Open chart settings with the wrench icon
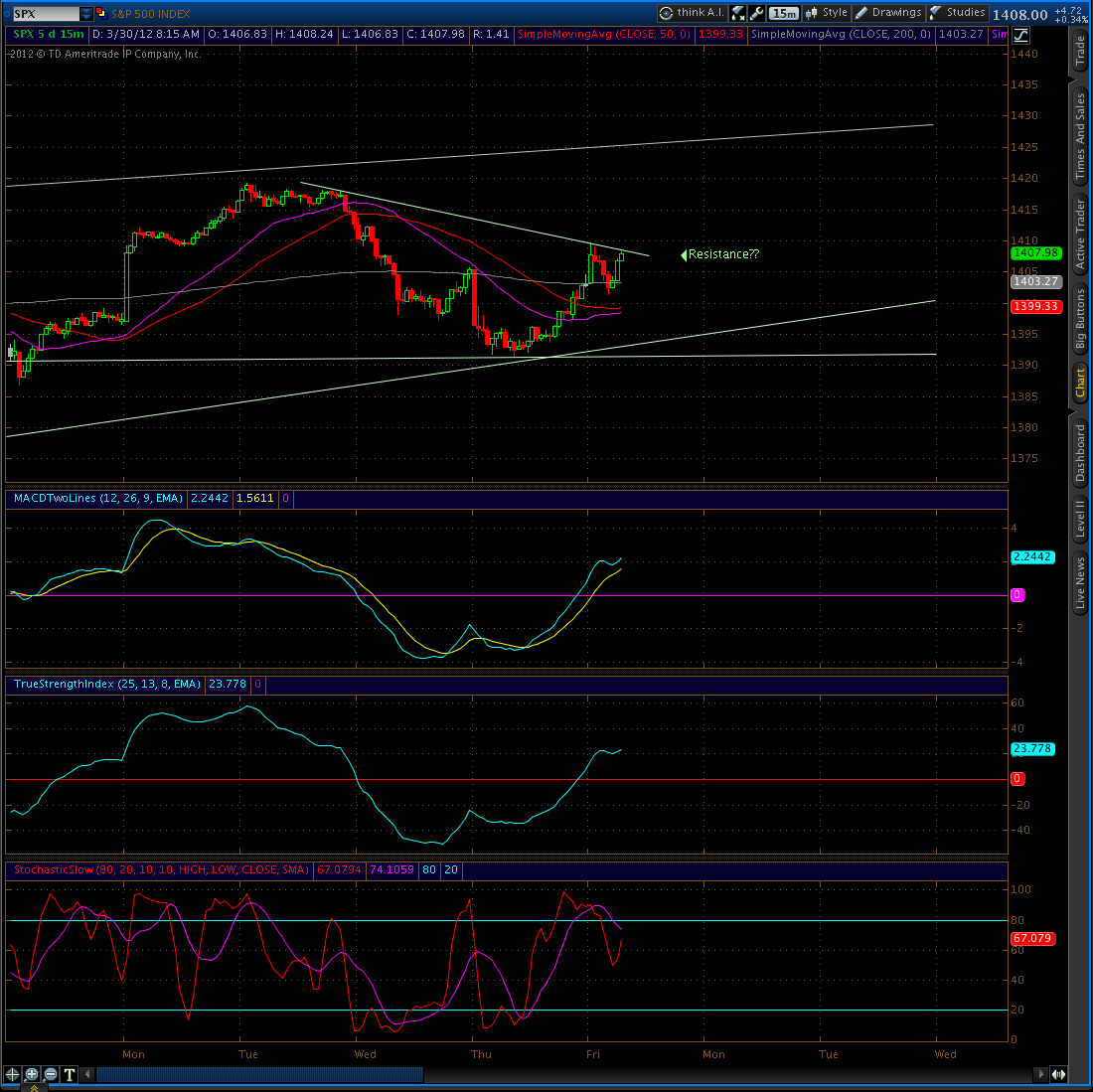1093x1092 pixels. point(757,13)
